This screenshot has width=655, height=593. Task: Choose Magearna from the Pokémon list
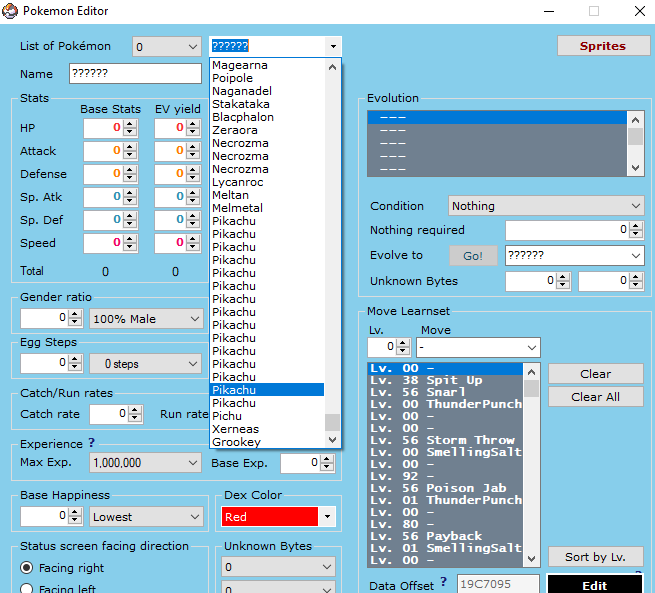(239, 65)
